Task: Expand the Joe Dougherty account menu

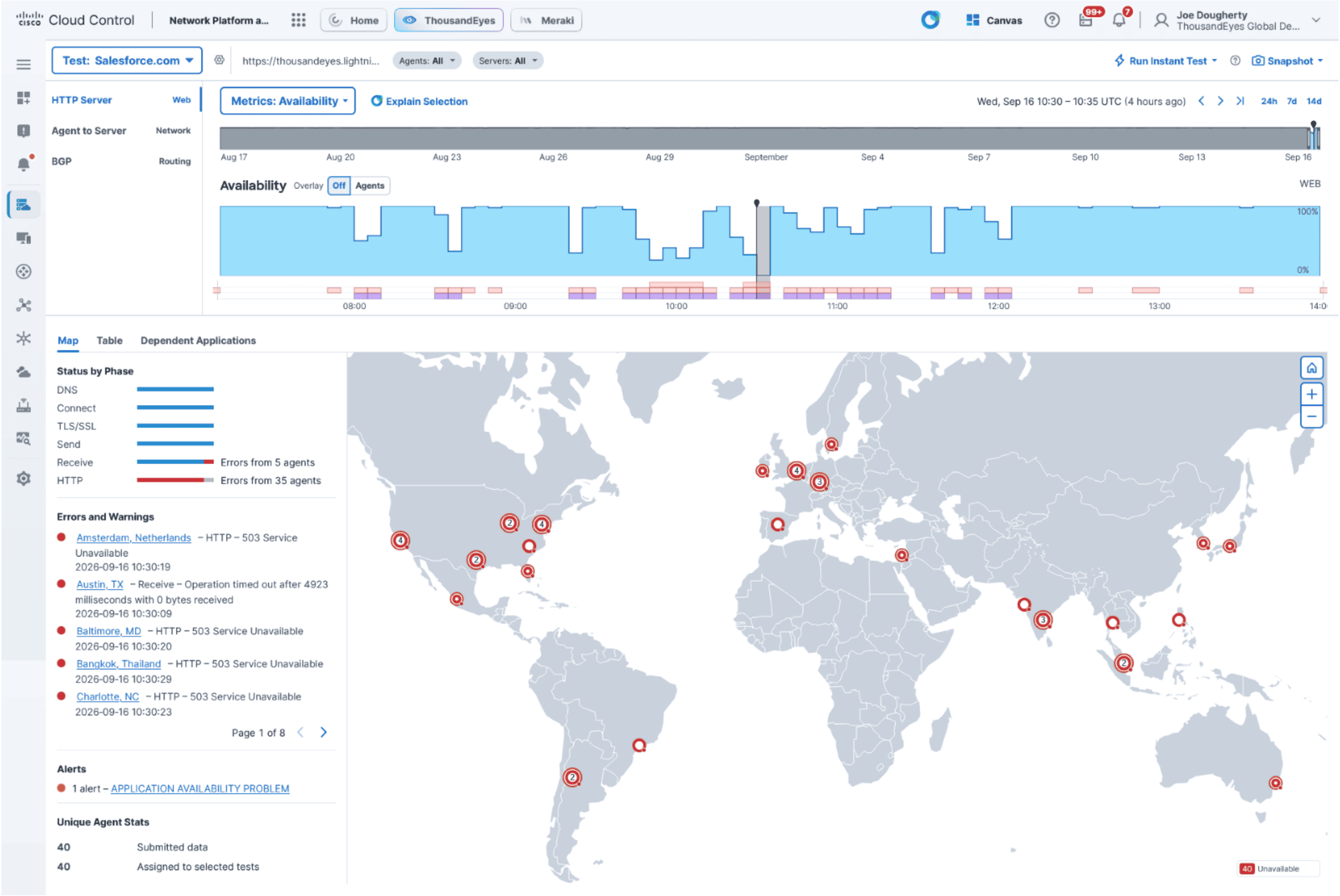Action: pyautogui.click(x=1316, y=20)
